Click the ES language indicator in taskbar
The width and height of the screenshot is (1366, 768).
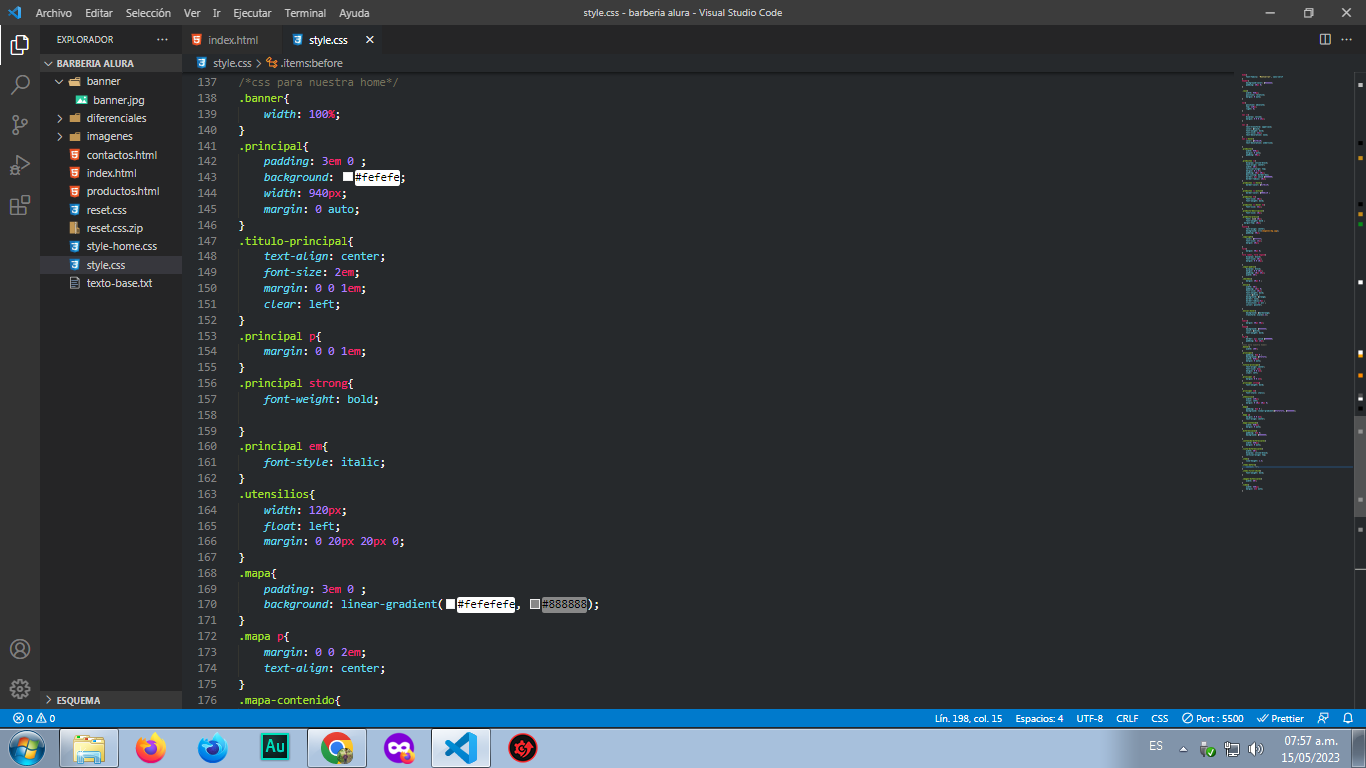(1156, 746)
